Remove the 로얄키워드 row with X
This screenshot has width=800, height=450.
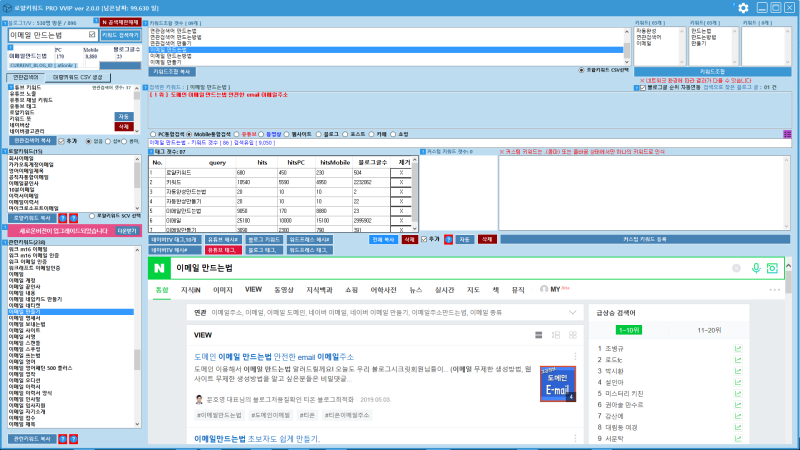click(x=401, y=172)
